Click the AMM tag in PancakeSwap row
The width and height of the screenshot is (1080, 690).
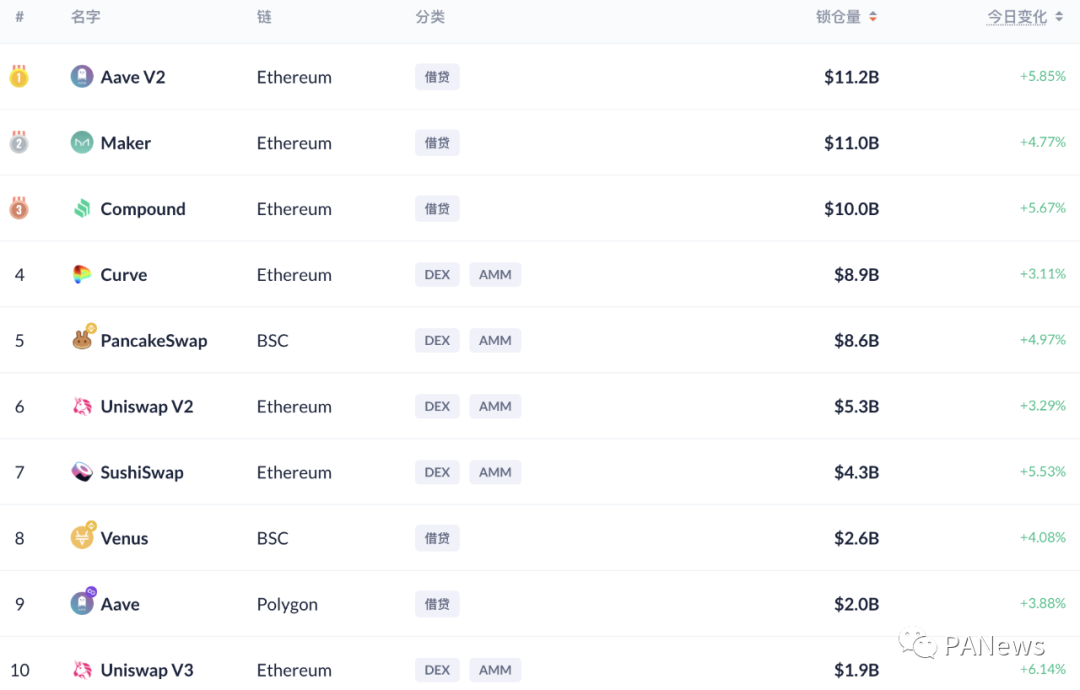tap(495, 341)
